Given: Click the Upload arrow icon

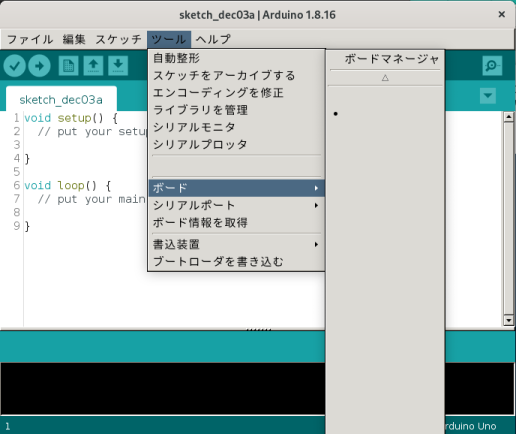Looking at the screenshot, I should click(x=39, y=66).
